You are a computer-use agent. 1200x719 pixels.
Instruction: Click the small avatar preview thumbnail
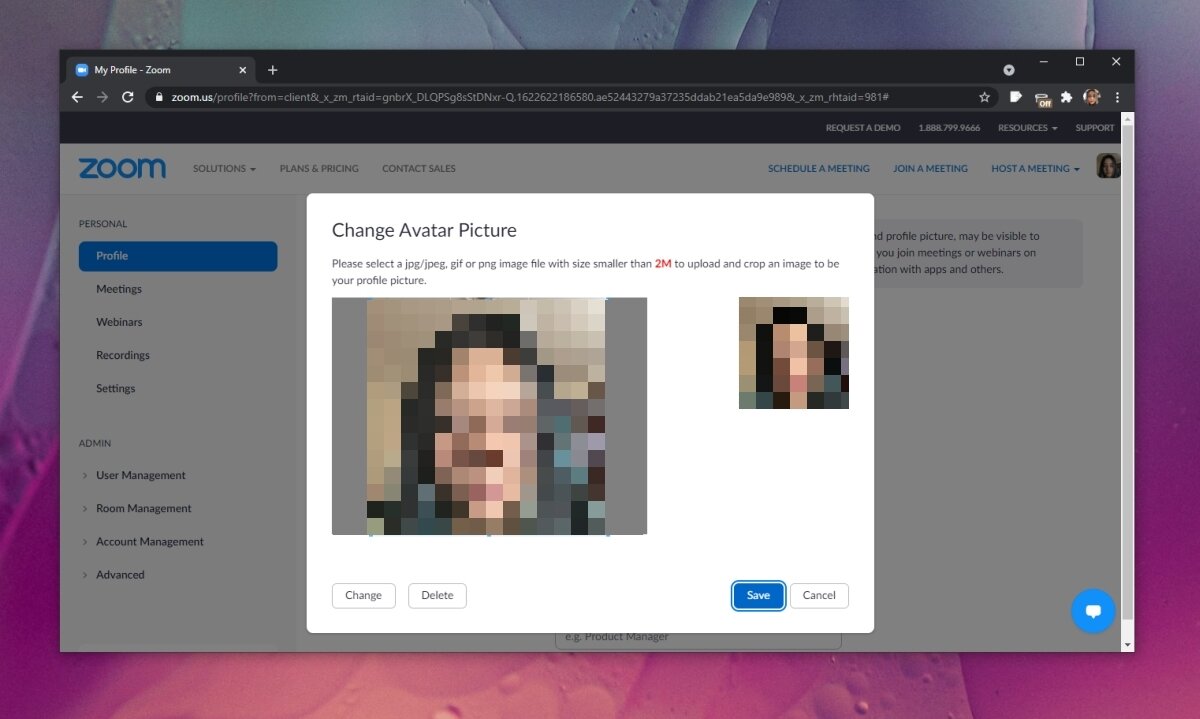coord(793,352)
